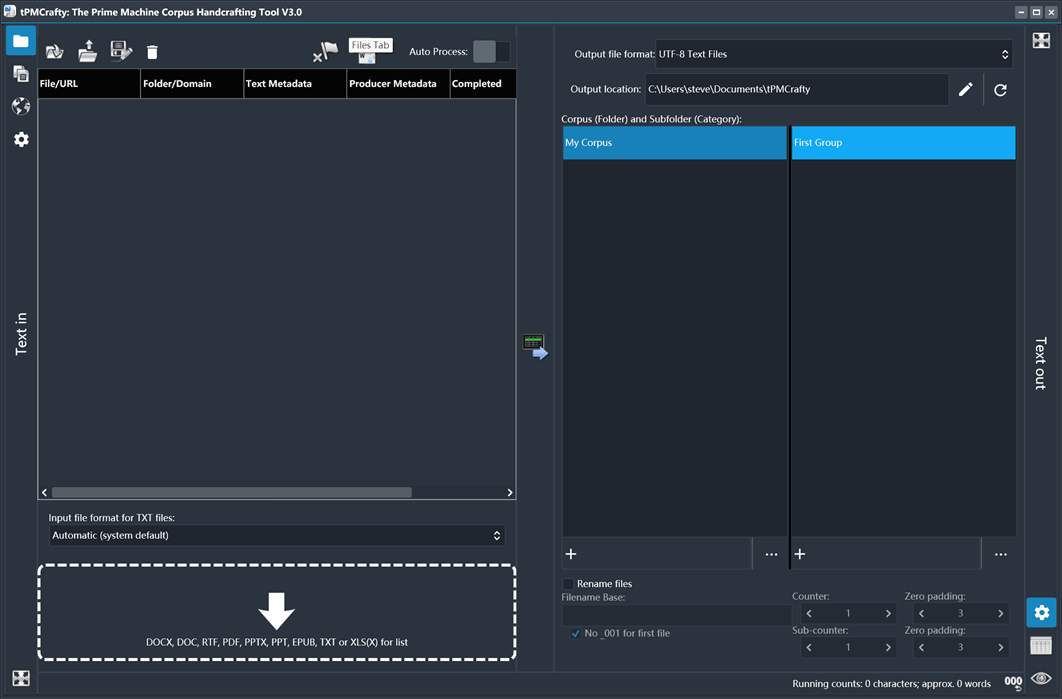Screen dimensions: 1062x699
Task: Click the clear flags icon
Action: tap(325, 51)
